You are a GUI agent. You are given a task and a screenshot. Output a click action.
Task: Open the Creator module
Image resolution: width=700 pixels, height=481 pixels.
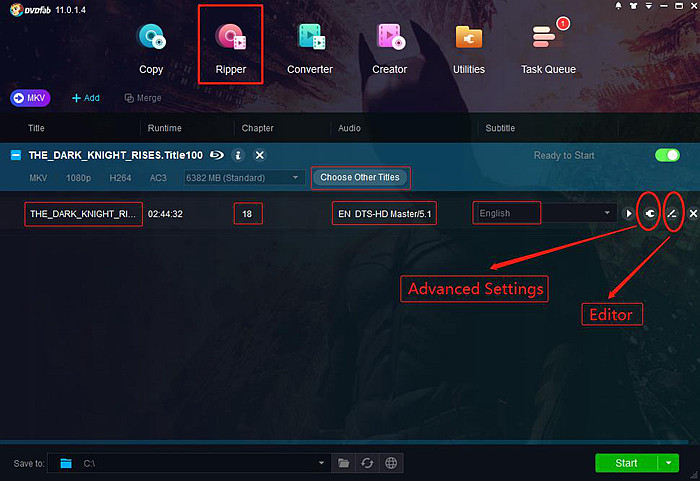(x=390, y=48)
